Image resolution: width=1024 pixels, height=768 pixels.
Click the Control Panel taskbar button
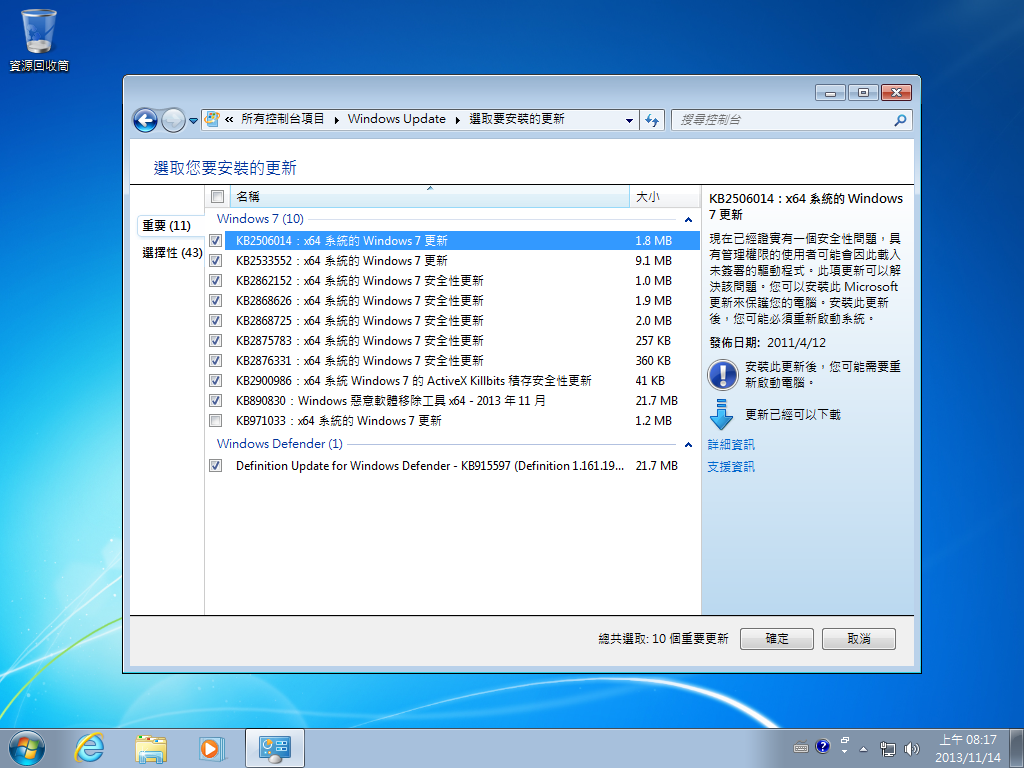(274, 748)
